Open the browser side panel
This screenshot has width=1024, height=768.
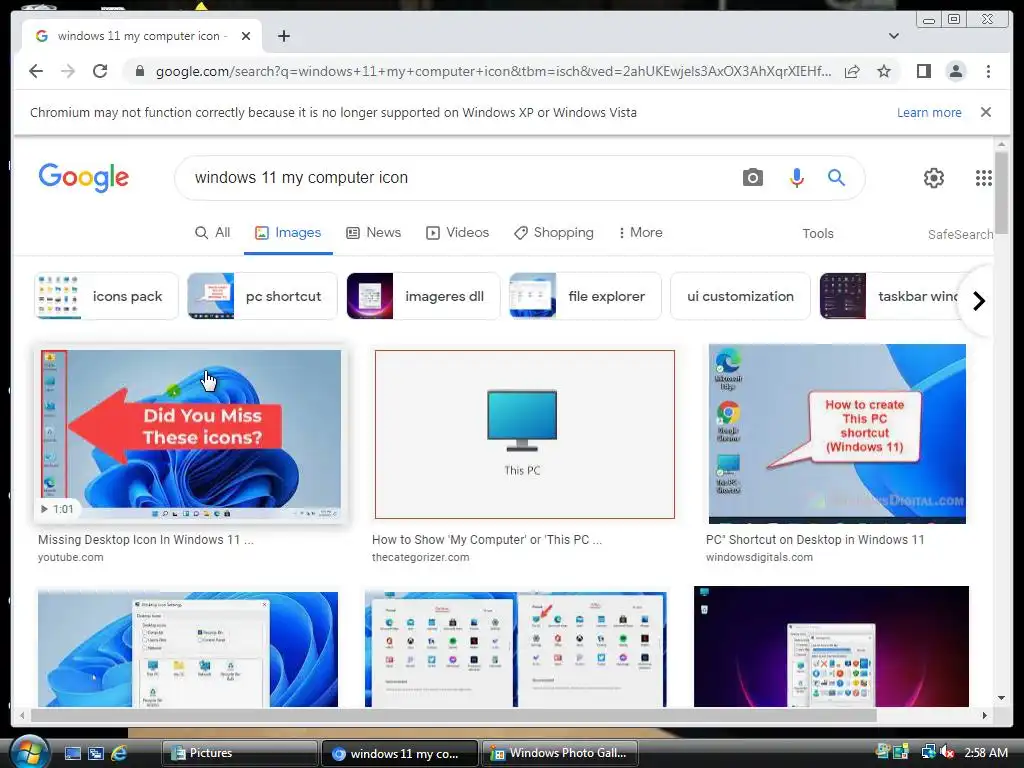pos(923,71)
